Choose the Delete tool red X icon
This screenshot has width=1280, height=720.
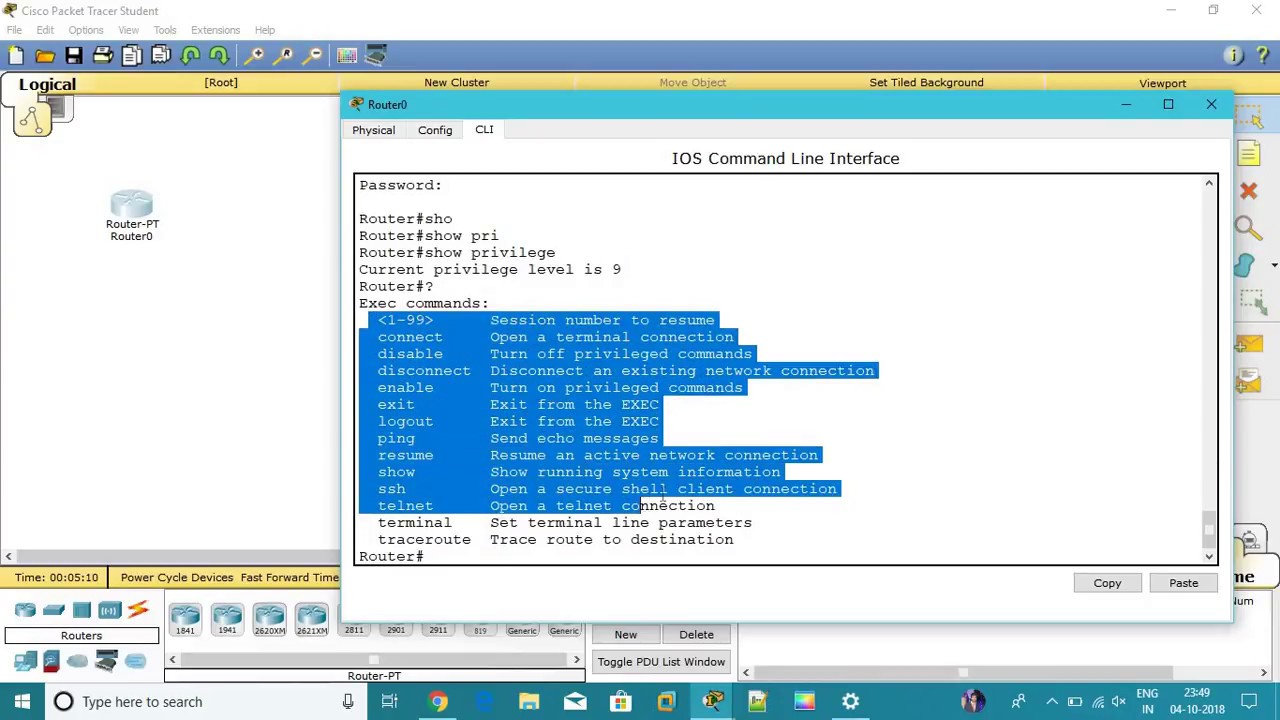[1248, 191]
